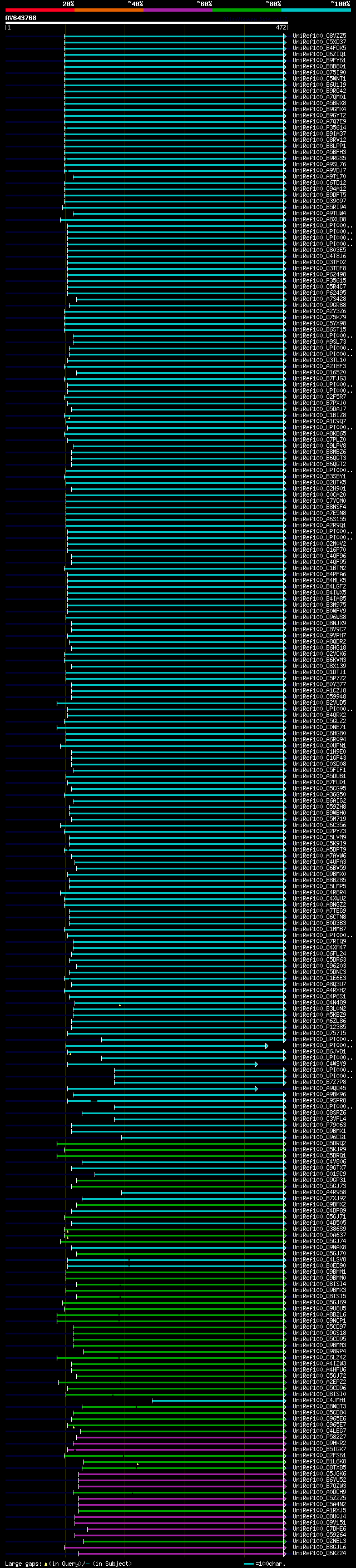Select the UniRef100_Q5KJR9 label
Image resolution: width=356 pixels, height=1568 pixels.
pyautogui.click(x=319, y=1149)
